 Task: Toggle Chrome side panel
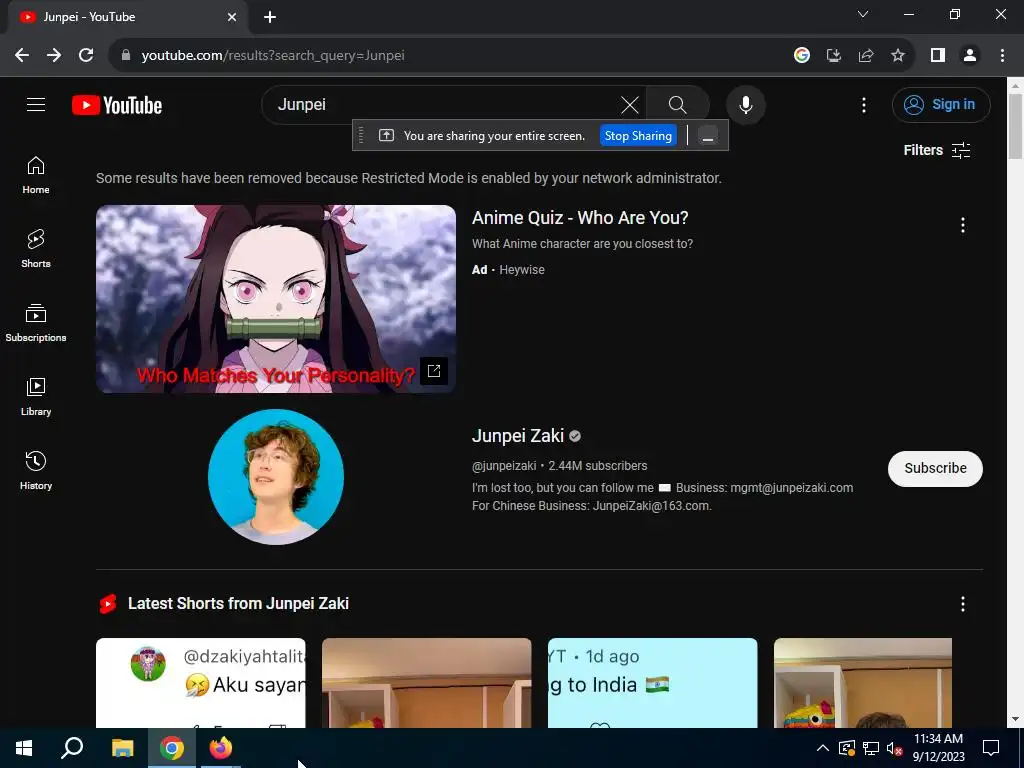[x=938, y=56]
